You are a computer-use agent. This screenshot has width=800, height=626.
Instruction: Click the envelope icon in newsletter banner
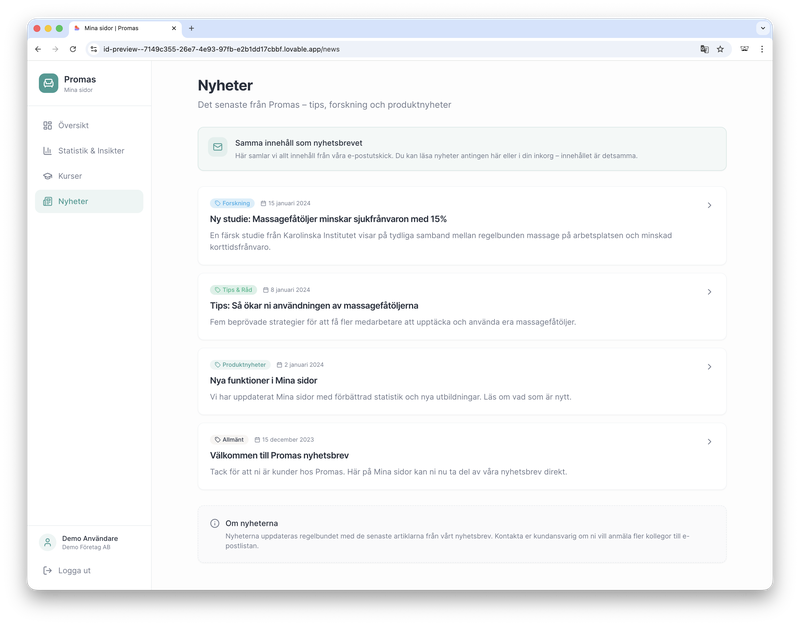tap(217, 148)
